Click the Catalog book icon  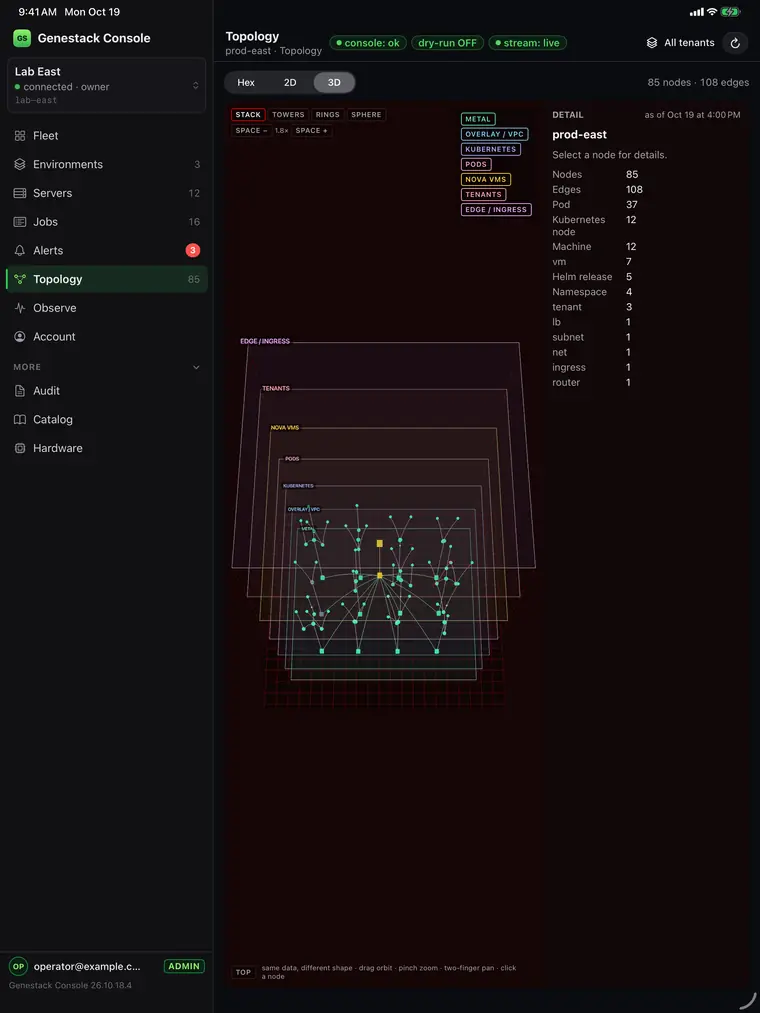tap(20, 419)
